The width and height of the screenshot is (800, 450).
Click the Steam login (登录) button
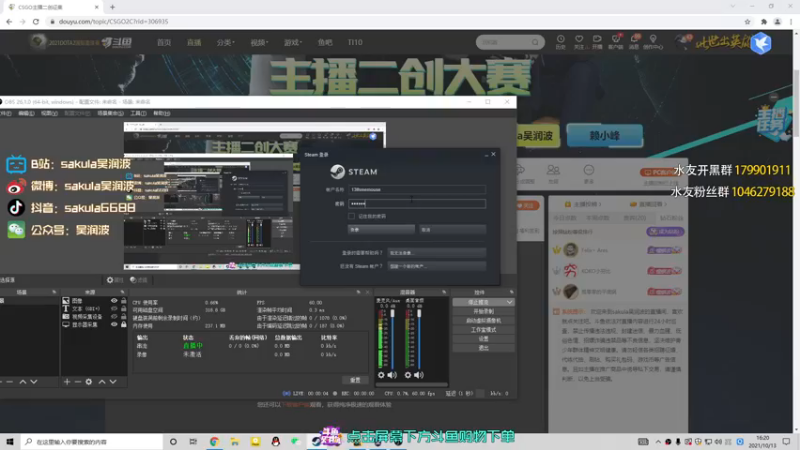point(381,230)
